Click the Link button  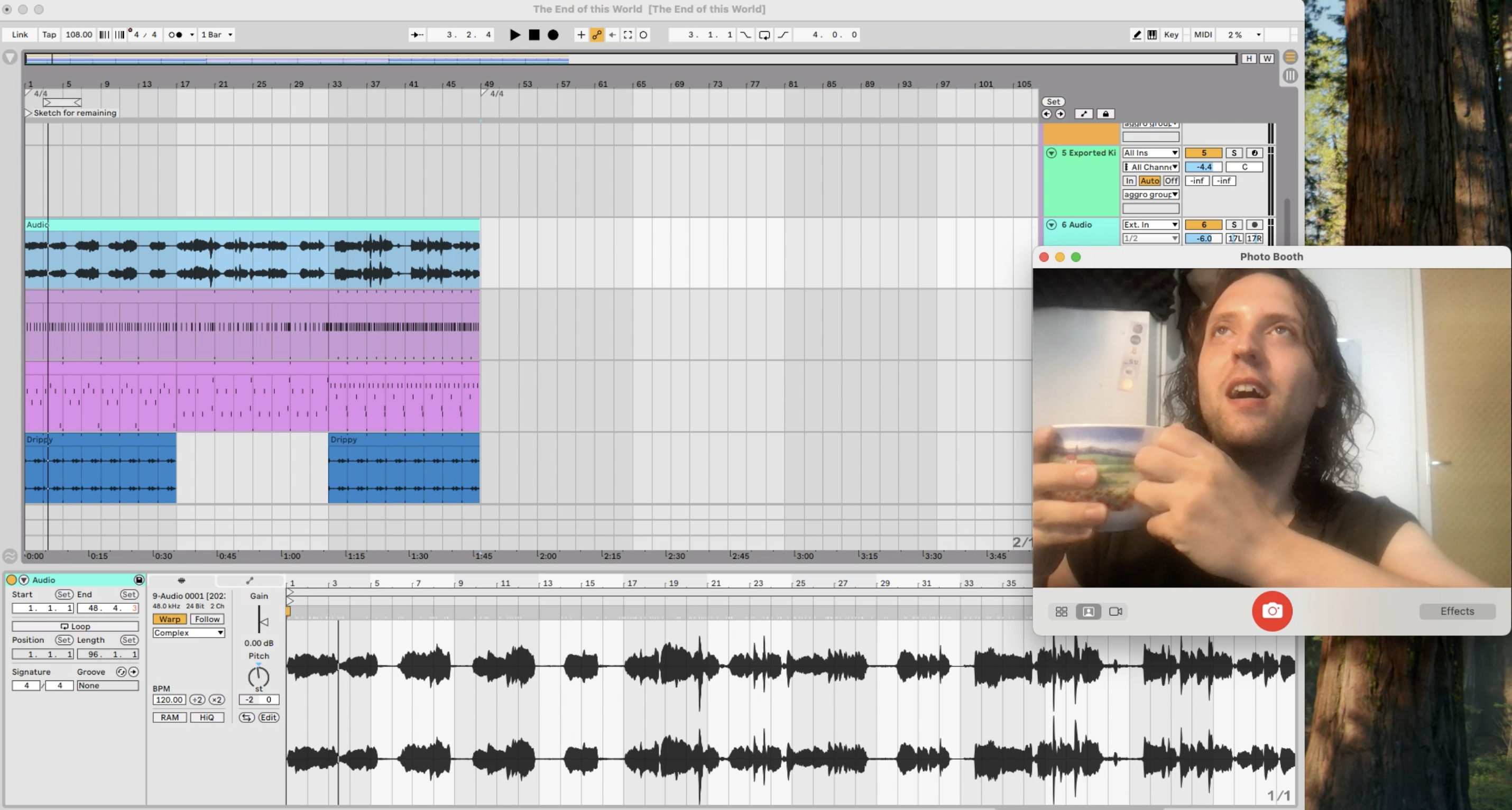tap(20, 34)
